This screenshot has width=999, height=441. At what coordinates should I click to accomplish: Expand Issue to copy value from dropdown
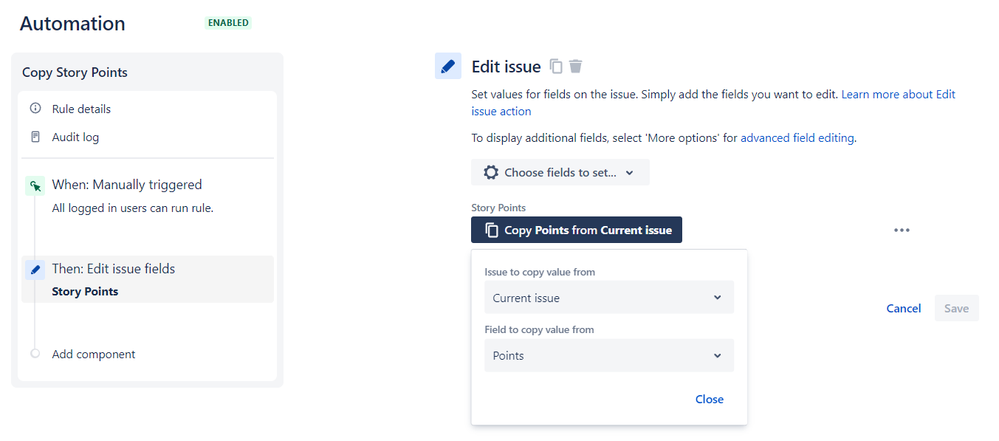click(x=609, y=298)
